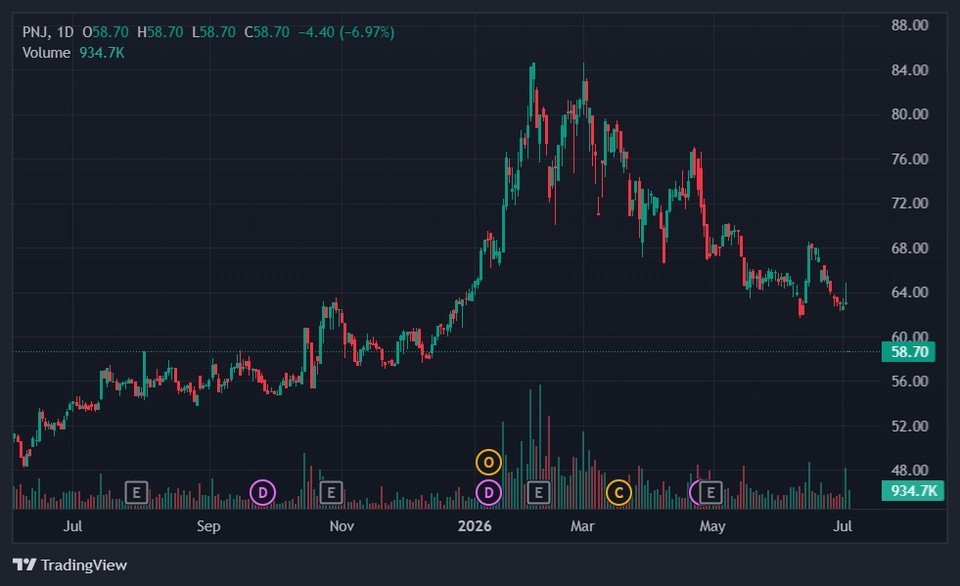The height and width of the screenshot is (586, 960).
Task: Click the PNJ, 1D symbol title
Action: (48, 32)
